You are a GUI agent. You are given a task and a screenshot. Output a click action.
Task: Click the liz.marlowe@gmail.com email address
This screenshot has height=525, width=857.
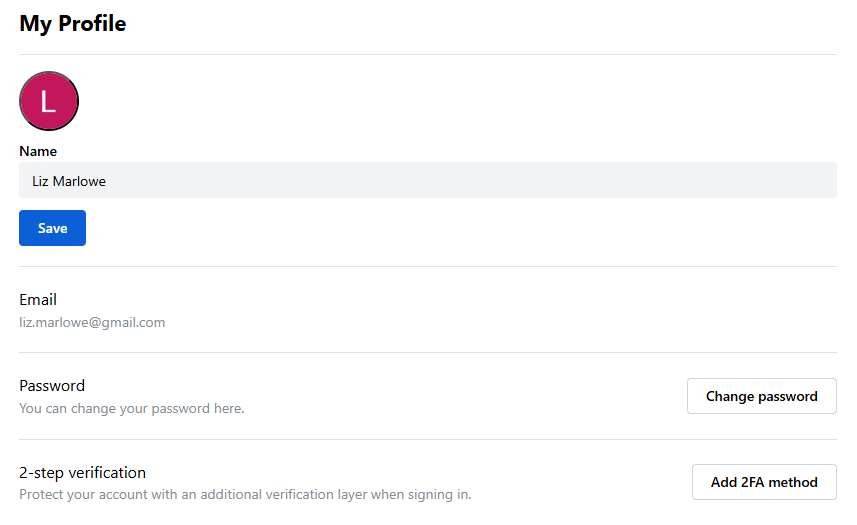(92, 322)
